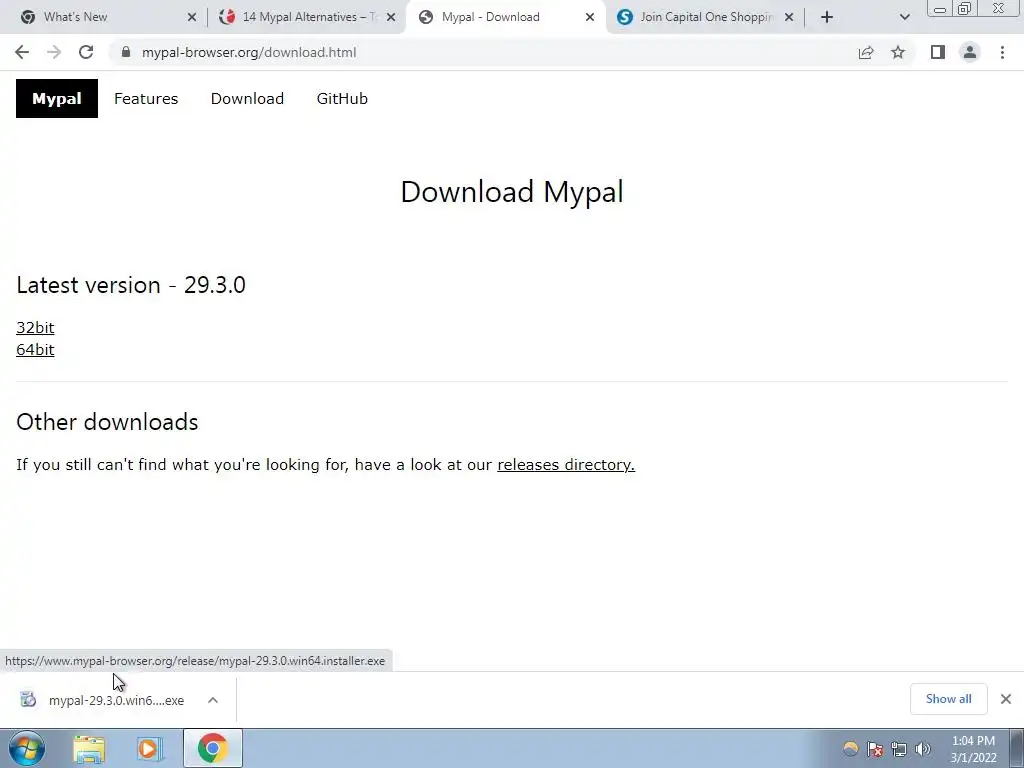Click Show all downloads button

pyautogui.click(x=948, y=699)
